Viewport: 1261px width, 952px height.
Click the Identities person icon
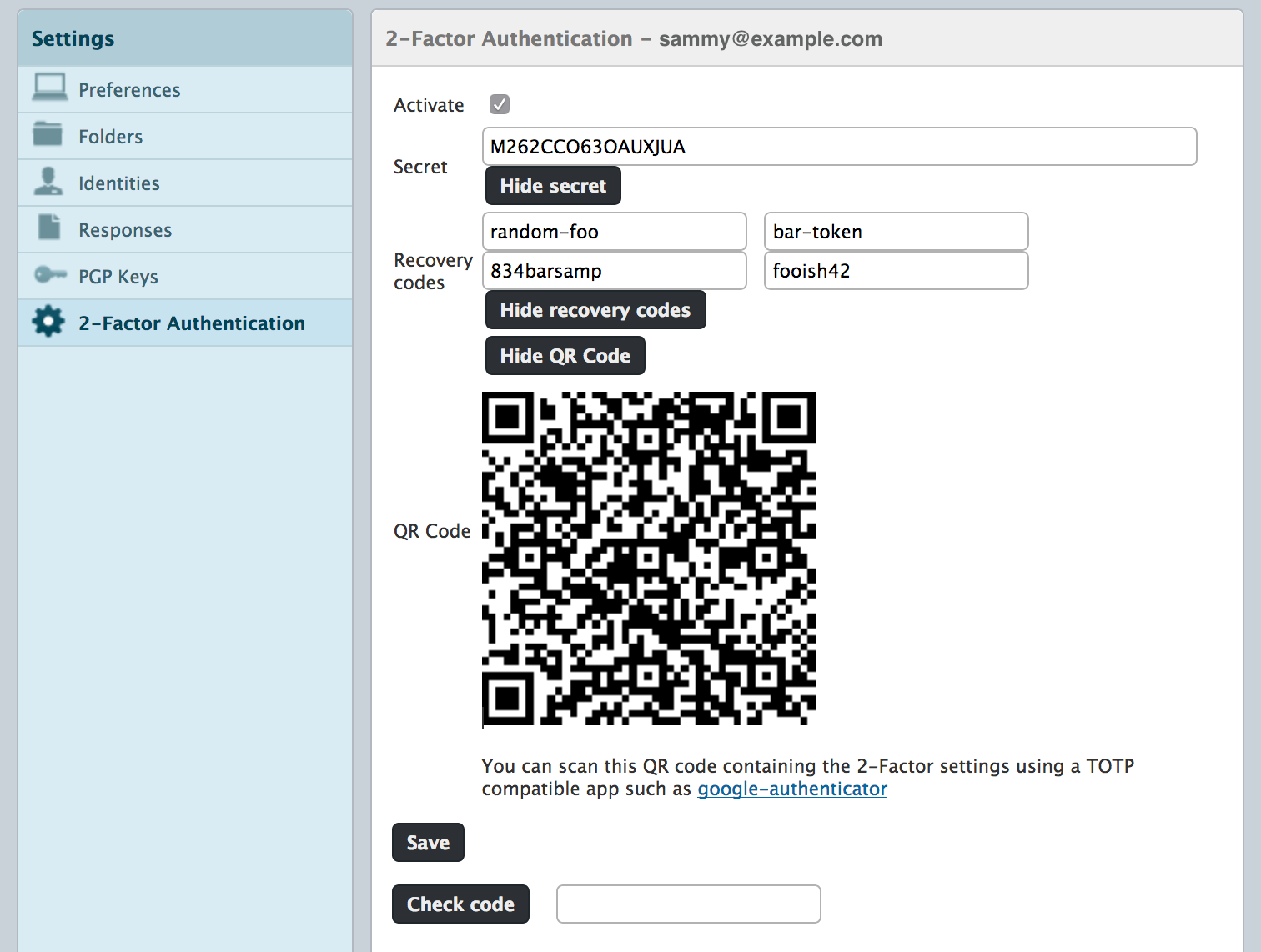pyautogui.click(x=48, y=181)
